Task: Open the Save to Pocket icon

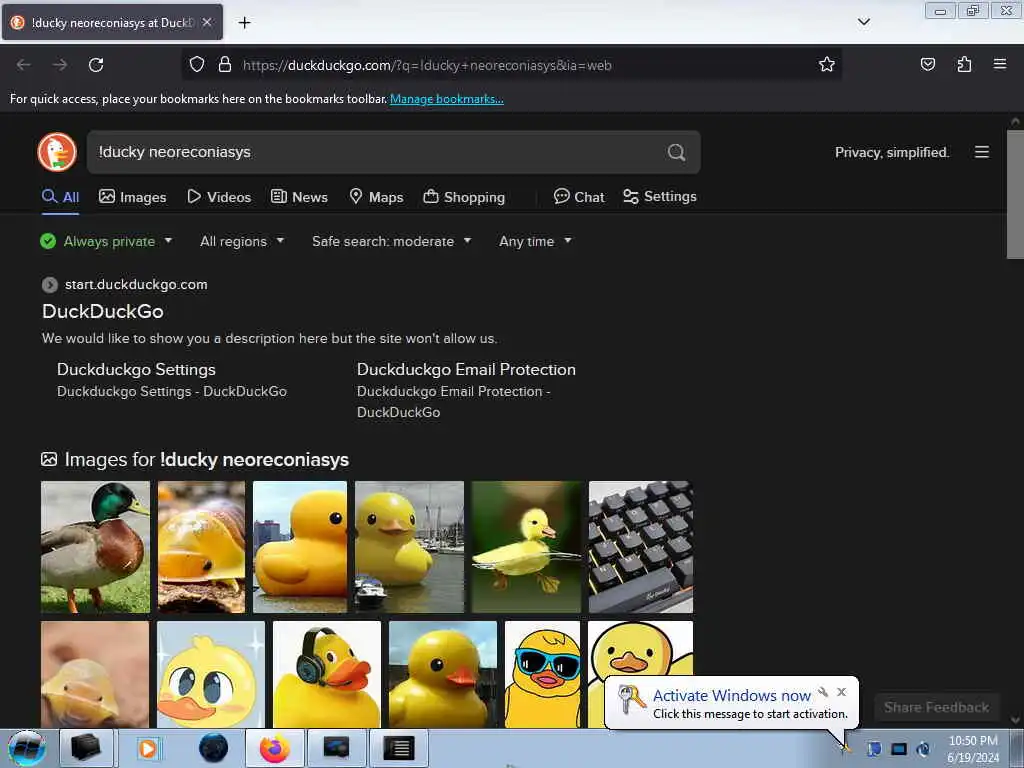Action: [927, 64]
